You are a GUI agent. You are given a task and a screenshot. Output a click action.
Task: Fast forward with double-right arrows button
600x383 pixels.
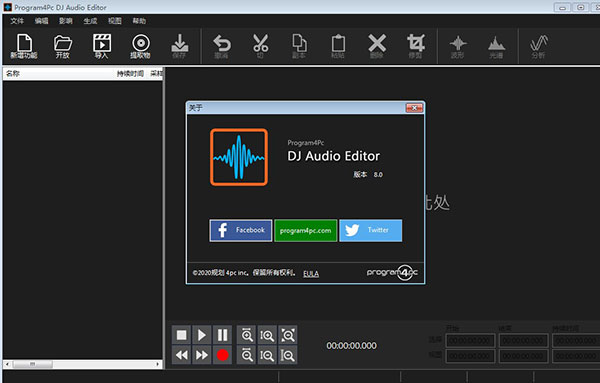click(202, 355)
